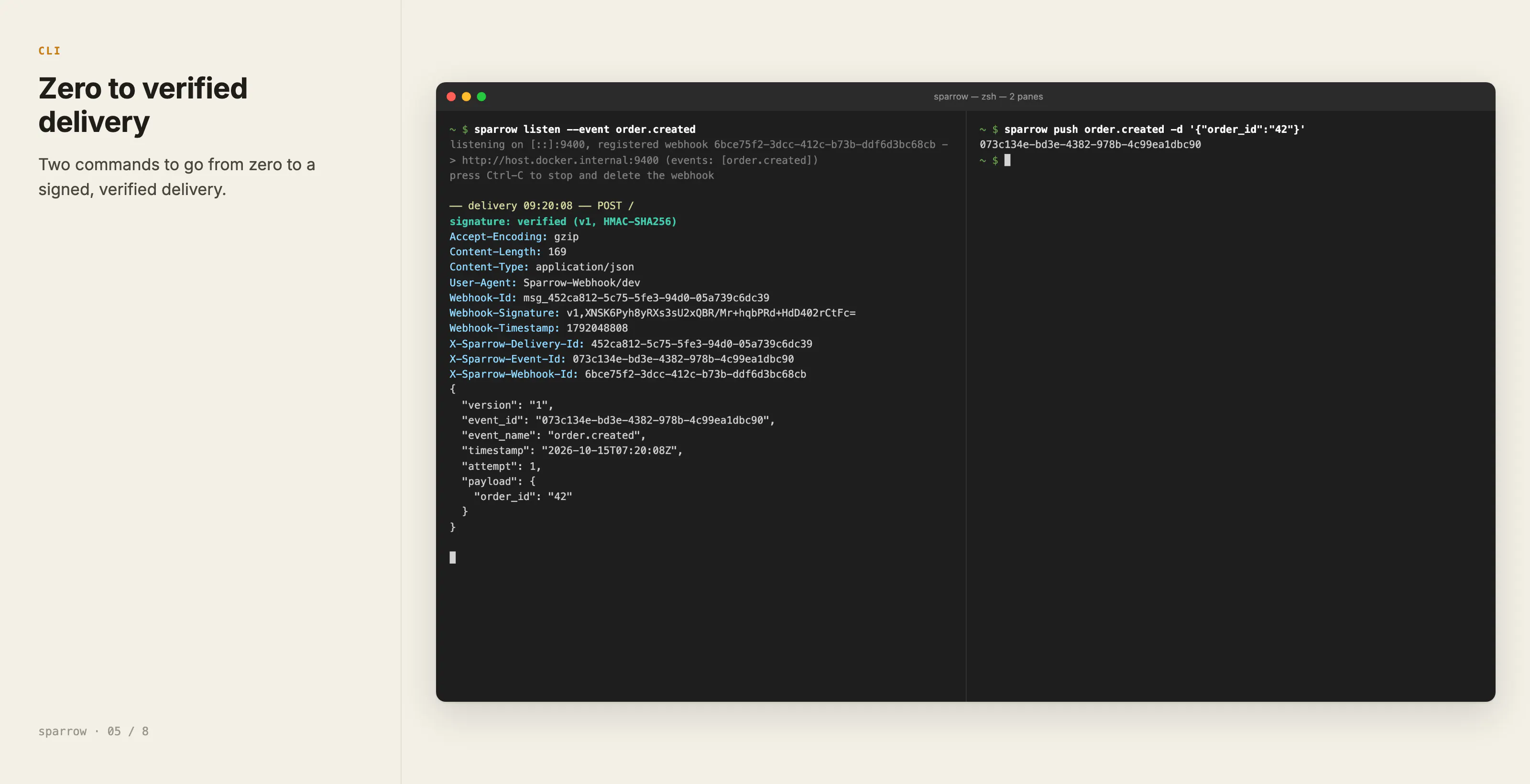This screenshot has height=784, width=1530.
Task: Click the red close dot in terminal titlebar
Action: pyautogui.click(x=451, y=97)
